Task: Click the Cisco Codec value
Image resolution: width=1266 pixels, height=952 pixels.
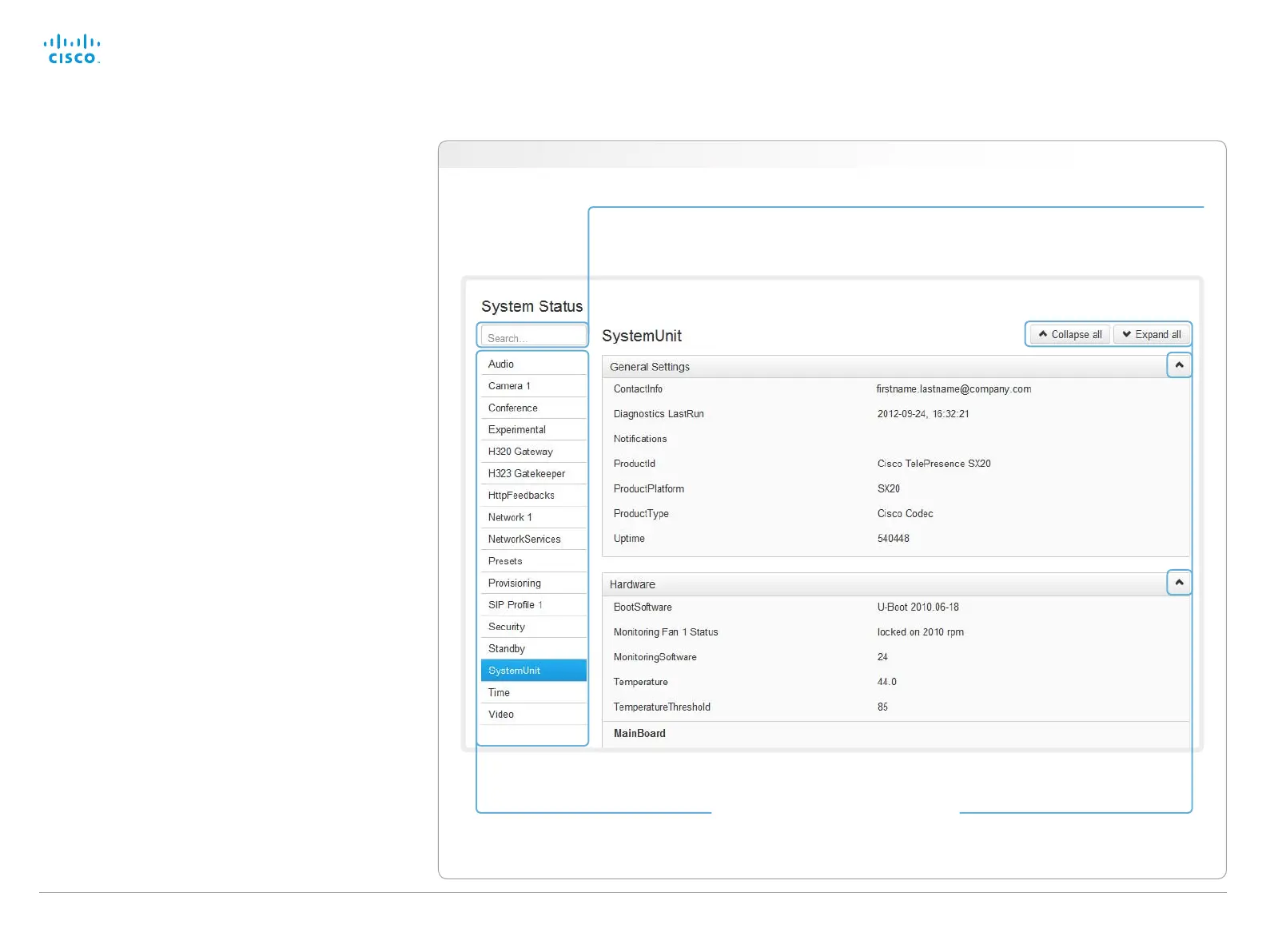Action: pyautogui.click(x=905, y=513)
